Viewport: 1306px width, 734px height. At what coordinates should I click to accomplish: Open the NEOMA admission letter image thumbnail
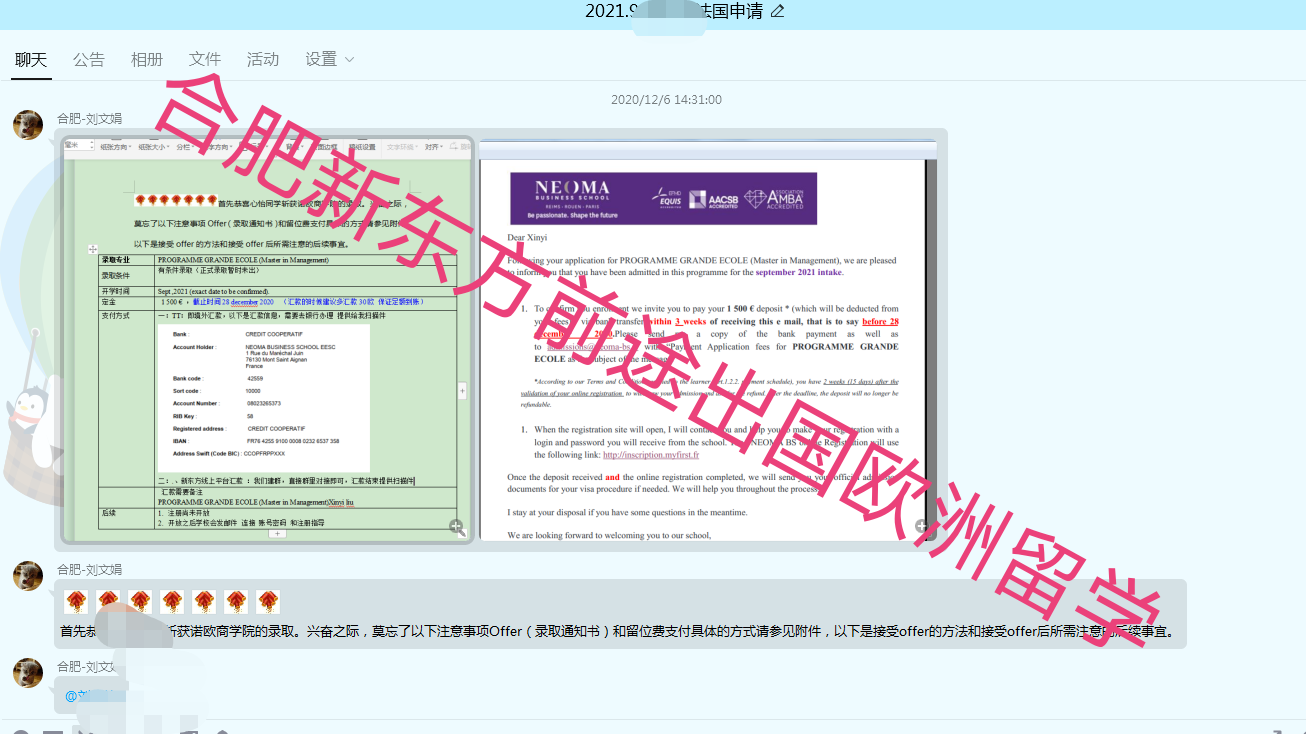pos(708,340)
